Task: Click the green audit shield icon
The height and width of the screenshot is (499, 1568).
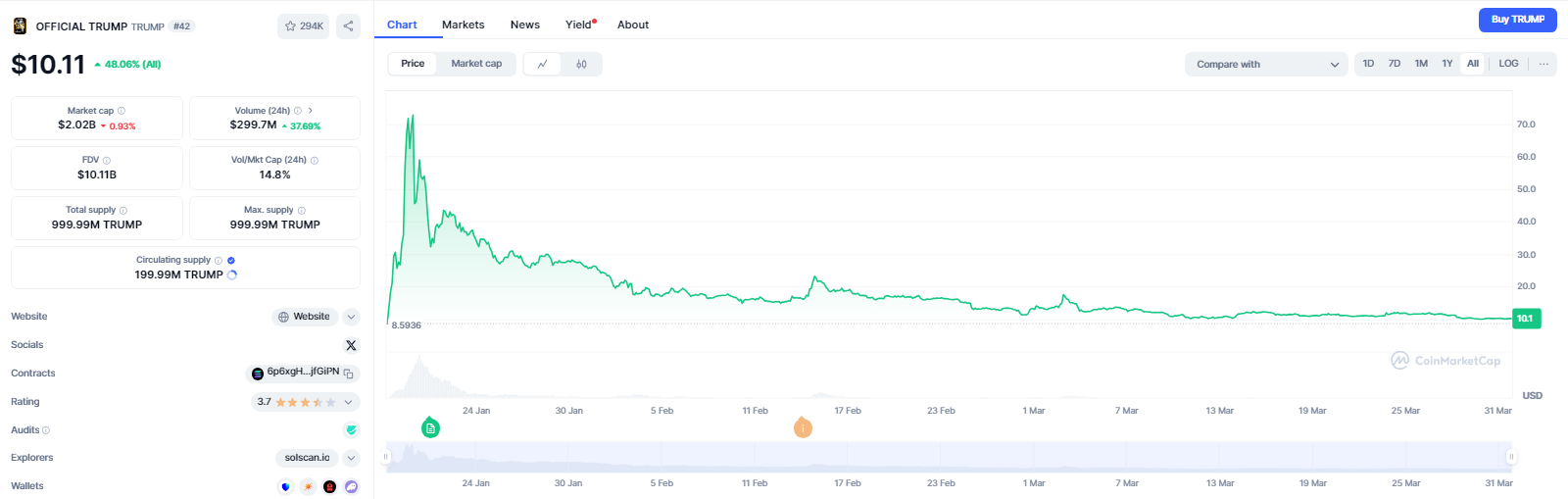Action: [x=351, y=430]
